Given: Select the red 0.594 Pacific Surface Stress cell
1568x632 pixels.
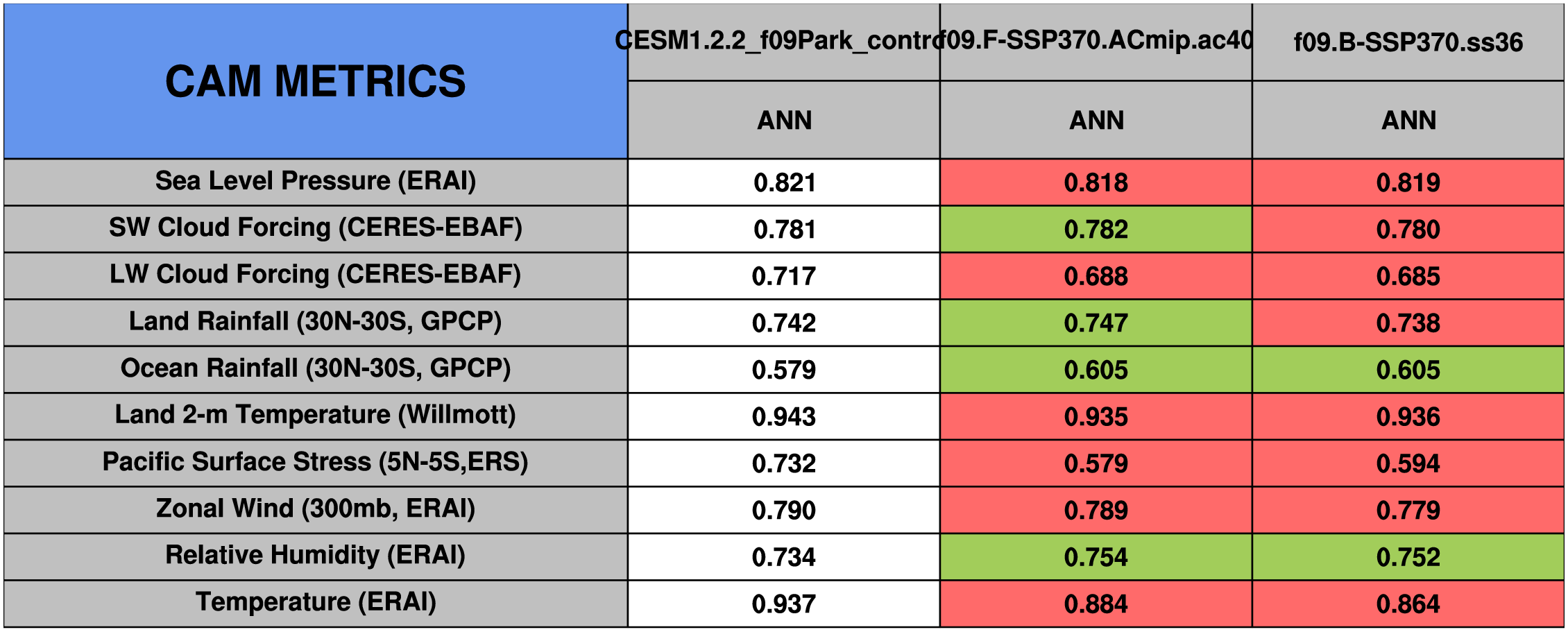Looking at the screenshot, I should (1408, 463).
